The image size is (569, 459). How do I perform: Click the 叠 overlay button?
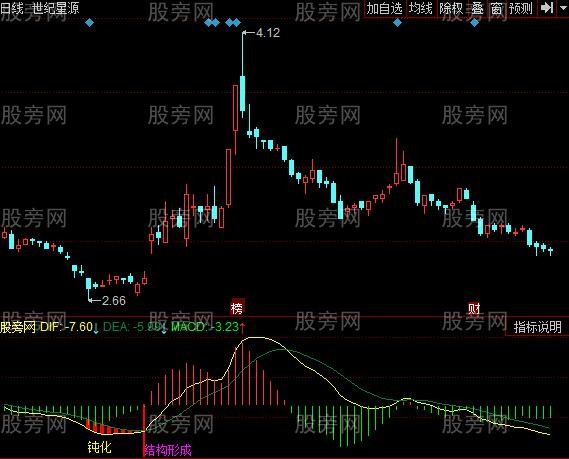coord(477,8)
